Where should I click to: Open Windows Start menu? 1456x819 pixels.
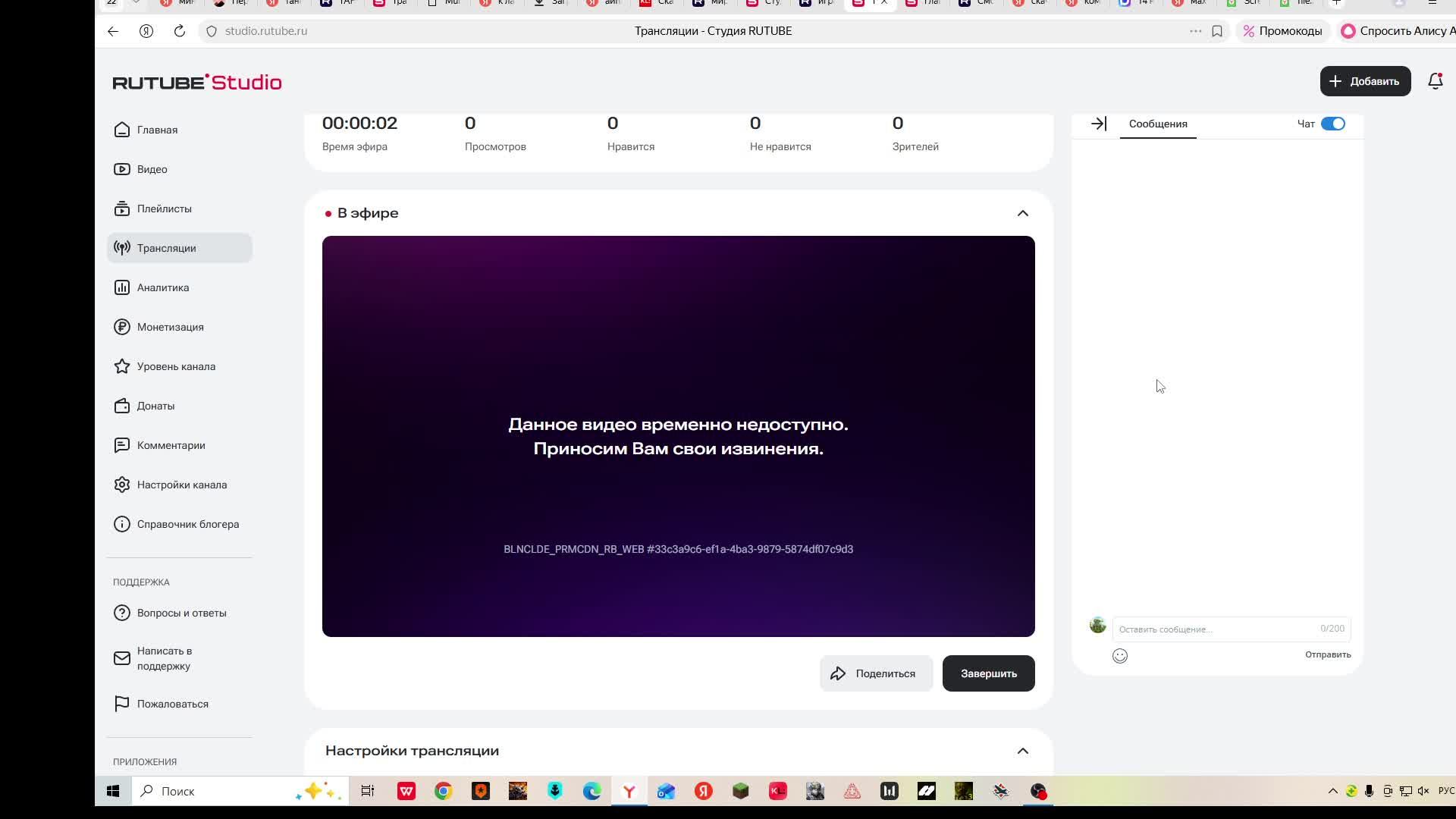(113, 791)
